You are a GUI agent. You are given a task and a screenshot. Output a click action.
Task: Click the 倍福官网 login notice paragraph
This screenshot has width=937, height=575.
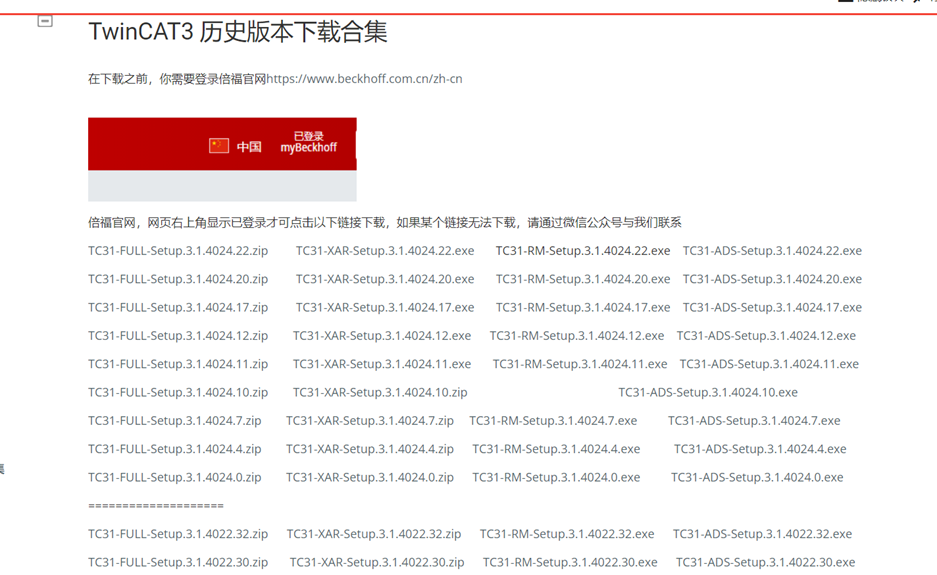coord(385,223)
